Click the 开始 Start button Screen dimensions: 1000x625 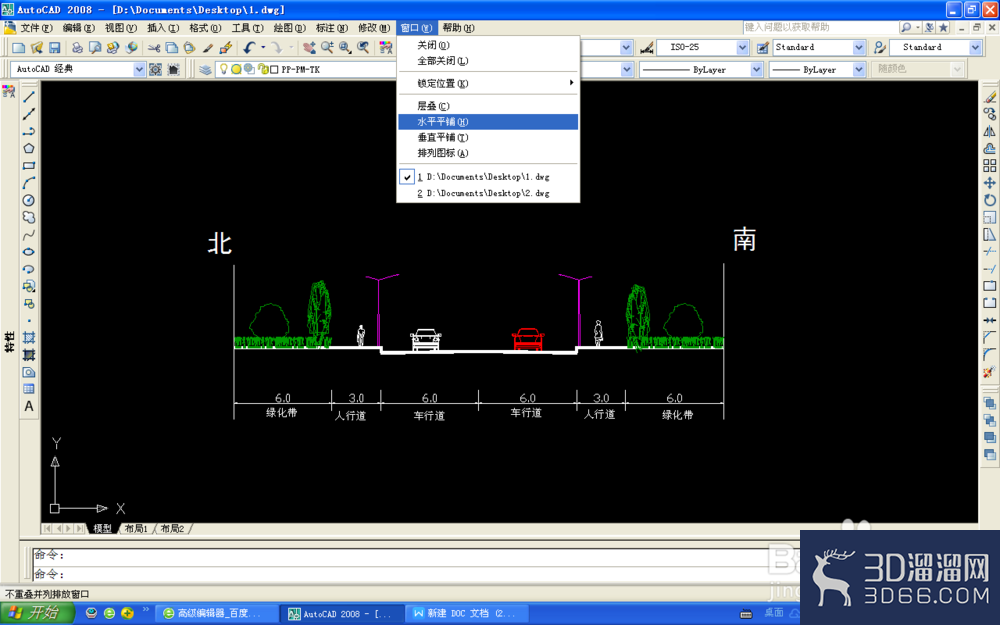coord(37,614)
